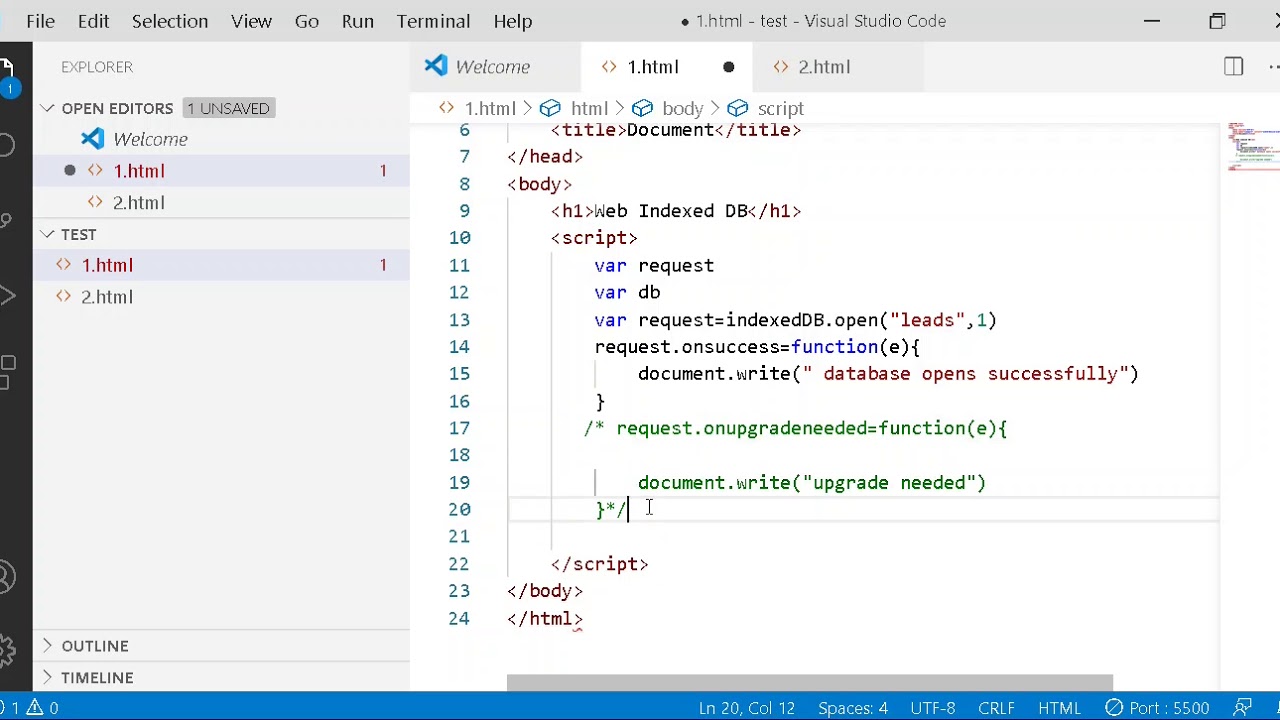This screenshot has width=1280, height=720.
Task: Open the File menu
Action: [40, 21]
